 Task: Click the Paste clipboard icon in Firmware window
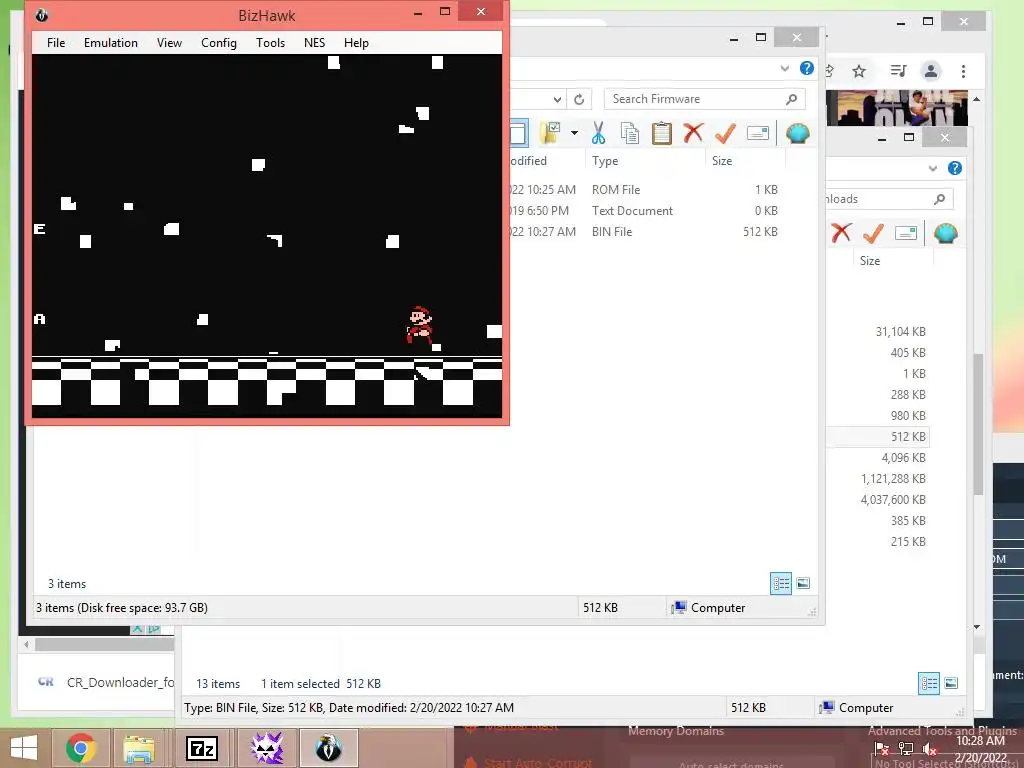pos(662,133)
